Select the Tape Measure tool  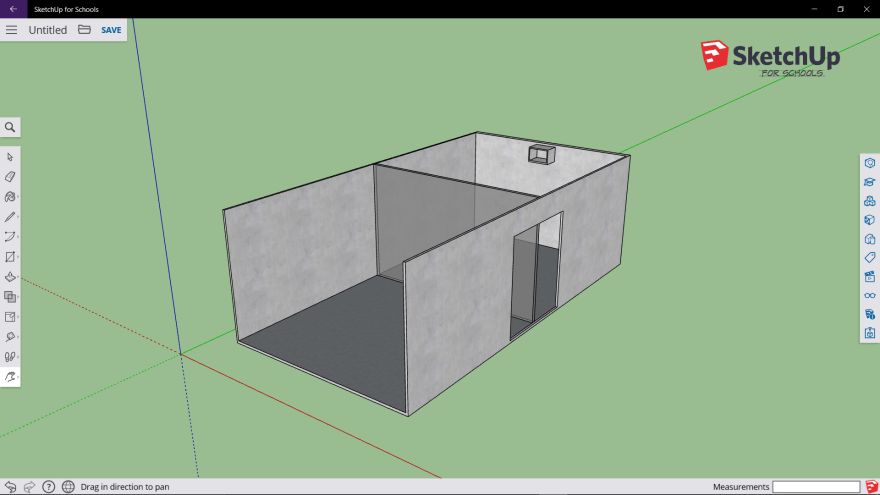10,337
